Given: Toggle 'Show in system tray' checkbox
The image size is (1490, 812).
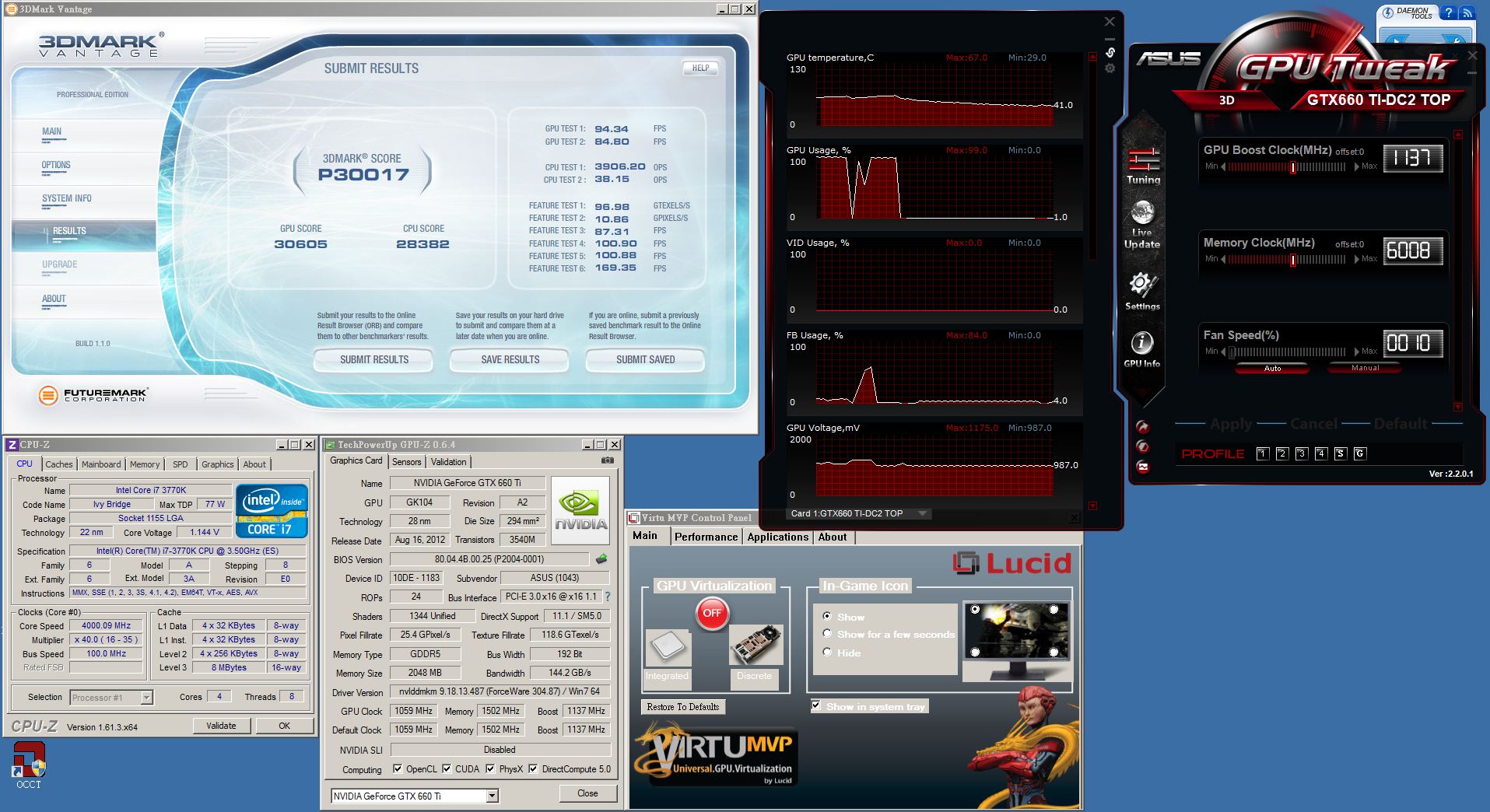Looking at the screenshot, I should click(815, 705).
